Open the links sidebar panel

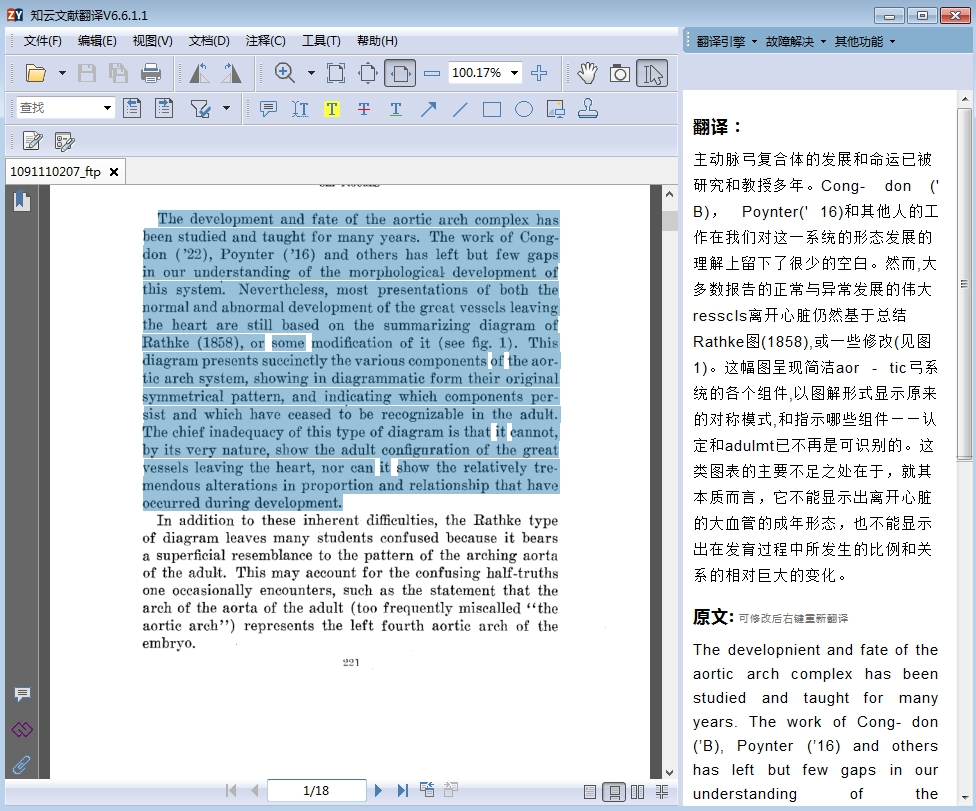(22, 729)
